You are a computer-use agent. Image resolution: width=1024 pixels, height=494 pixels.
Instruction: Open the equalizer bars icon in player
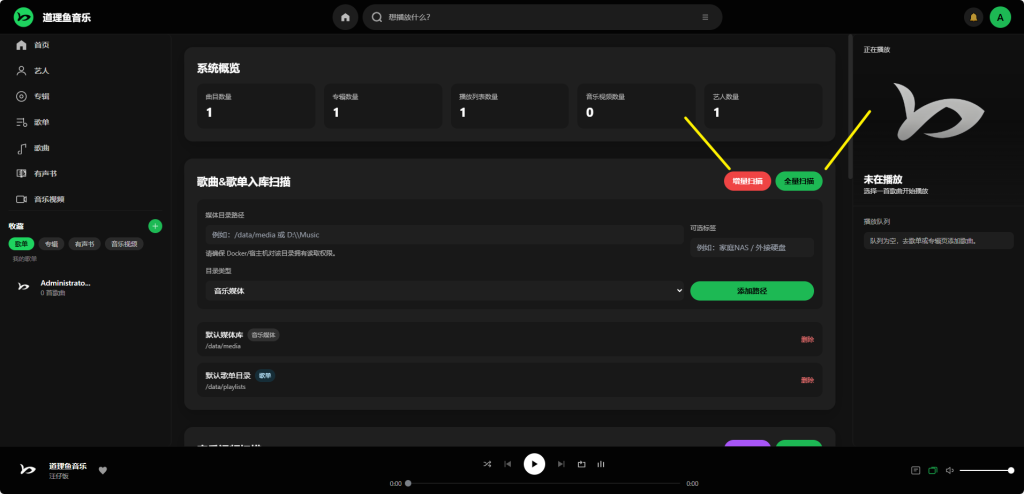601,464
